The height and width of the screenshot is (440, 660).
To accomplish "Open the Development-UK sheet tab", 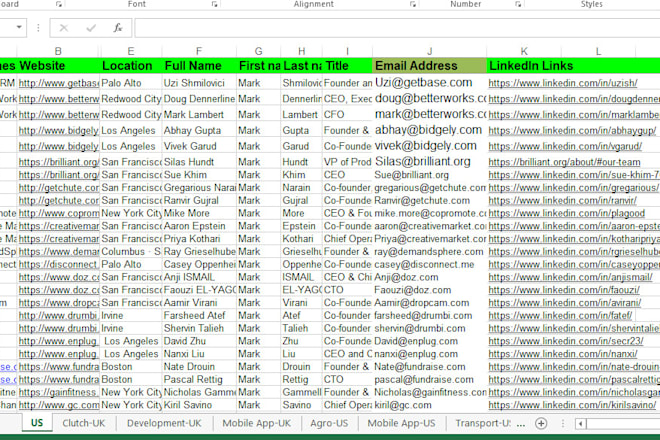I will [164, 423].
